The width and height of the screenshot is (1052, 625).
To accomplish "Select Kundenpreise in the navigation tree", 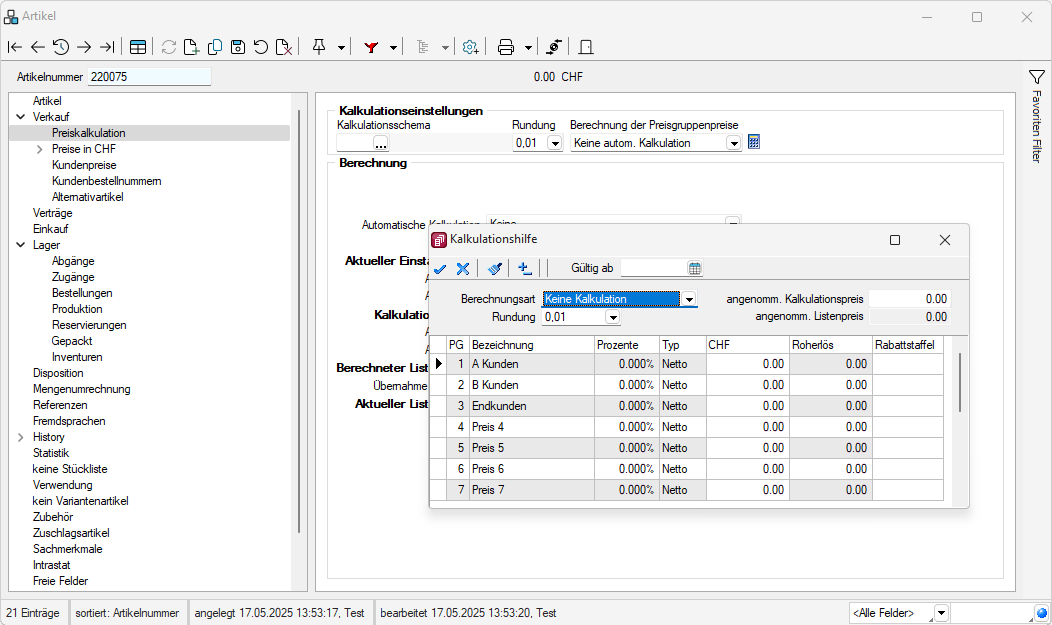I will tap(84, 165).
